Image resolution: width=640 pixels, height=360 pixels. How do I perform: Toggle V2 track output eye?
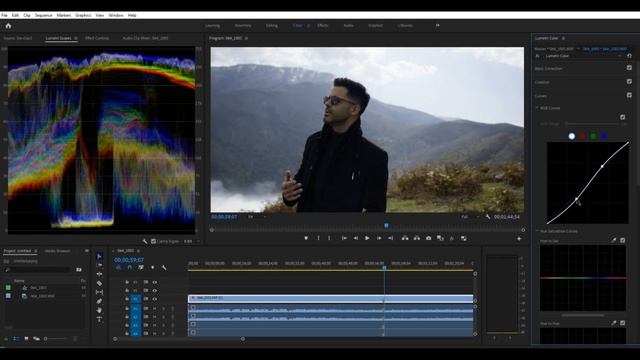[x=155, y=291]
